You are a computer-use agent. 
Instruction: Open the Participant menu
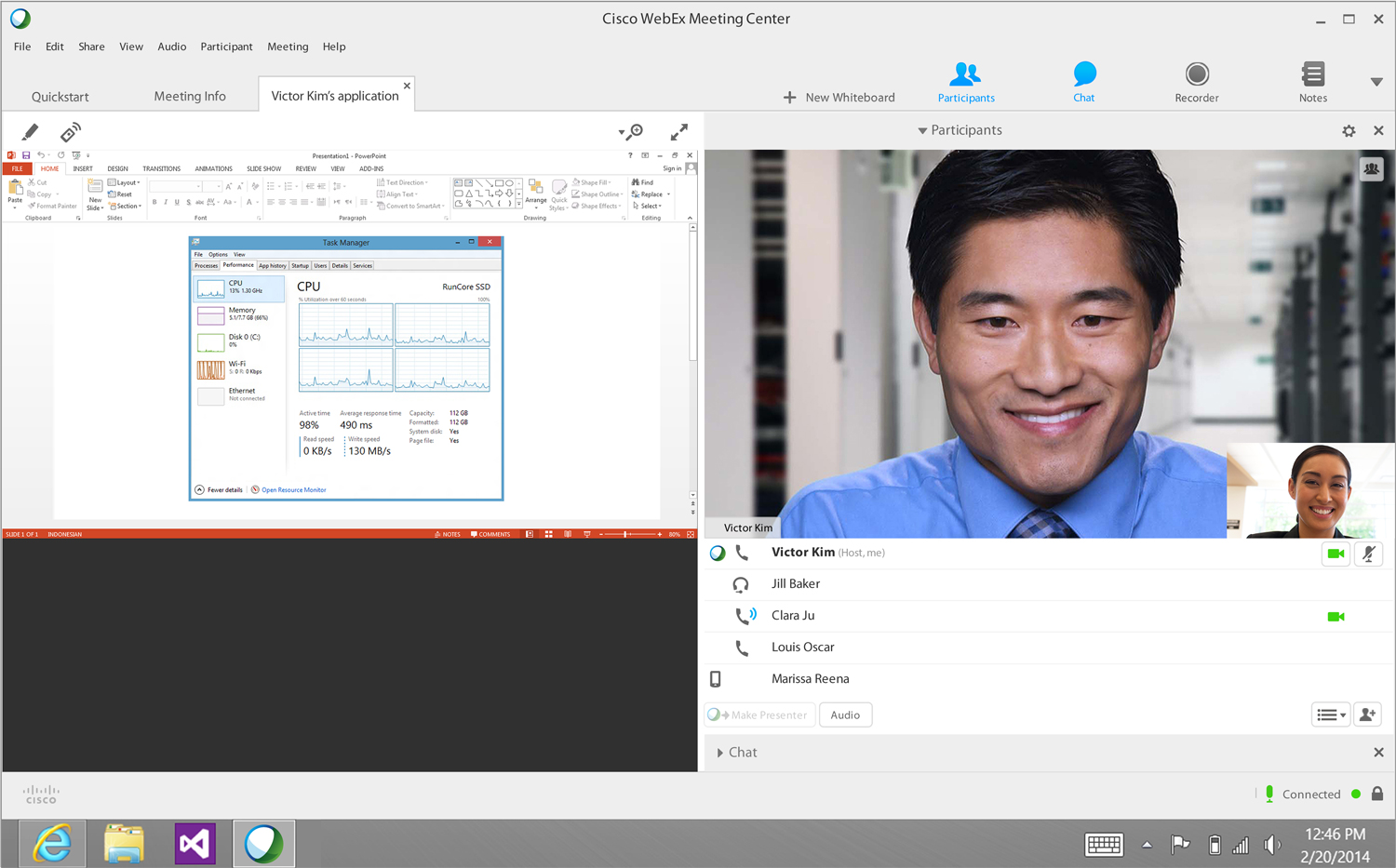(226, 47)
